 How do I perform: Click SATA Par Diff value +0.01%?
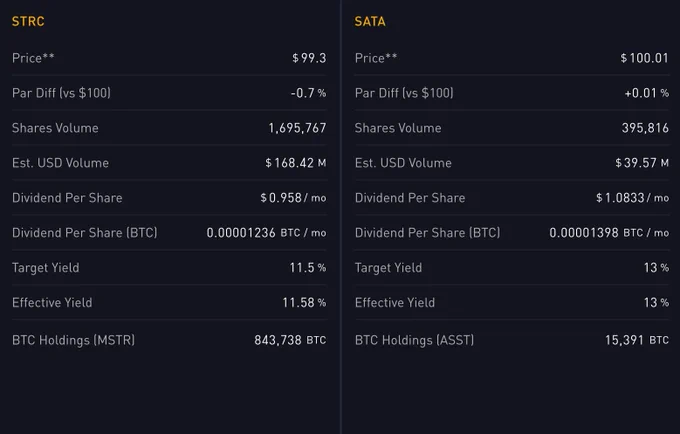click(x=647, y=93)
